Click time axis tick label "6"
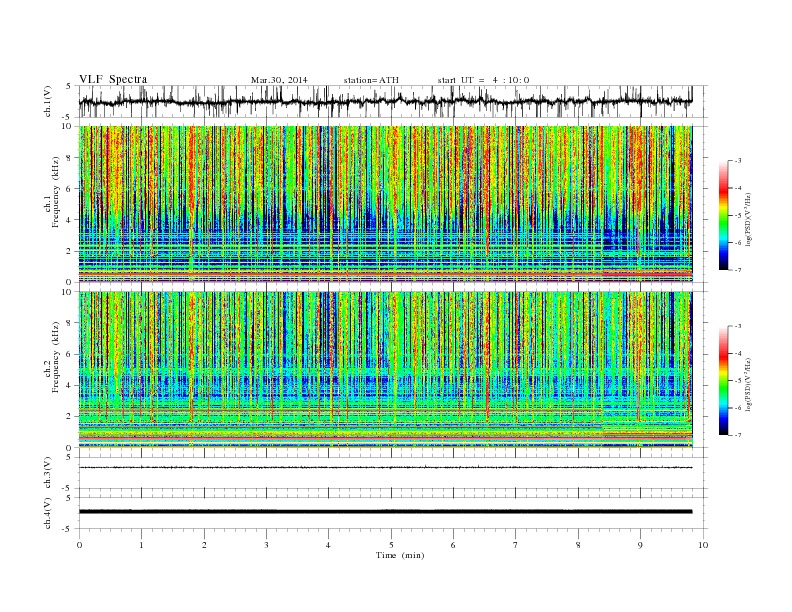 coord(453,545)
